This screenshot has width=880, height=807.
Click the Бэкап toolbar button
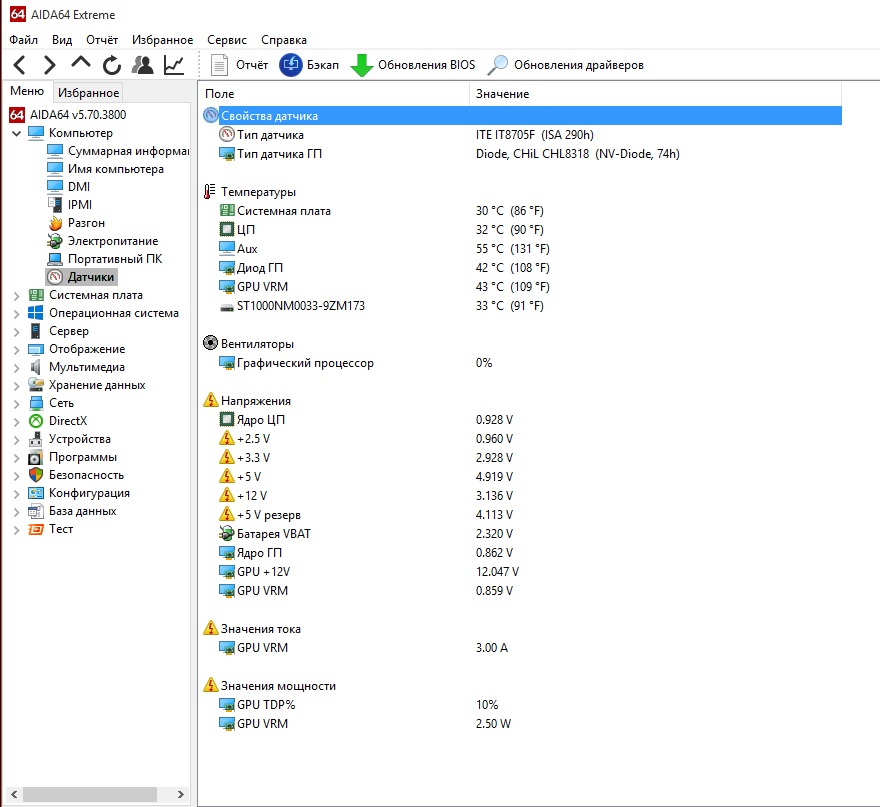[309, 65]
